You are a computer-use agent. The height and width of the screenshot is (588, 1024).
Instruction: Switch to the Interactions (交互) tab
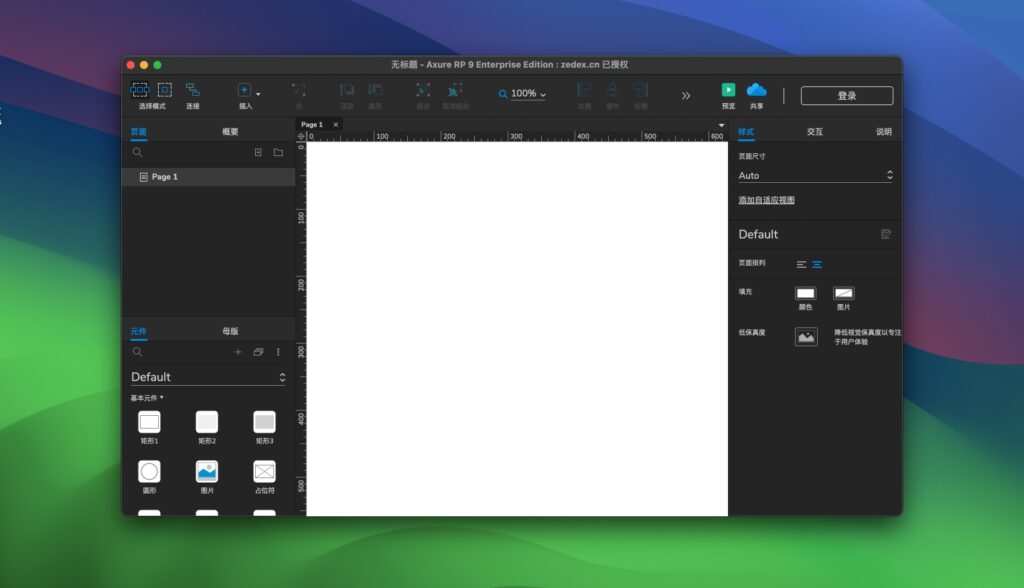click(815, 130)
